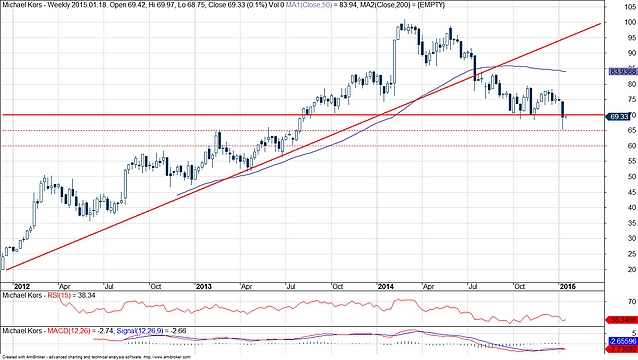
Task: Click the 2012 year label on time axis
Action: coord(22,286)
